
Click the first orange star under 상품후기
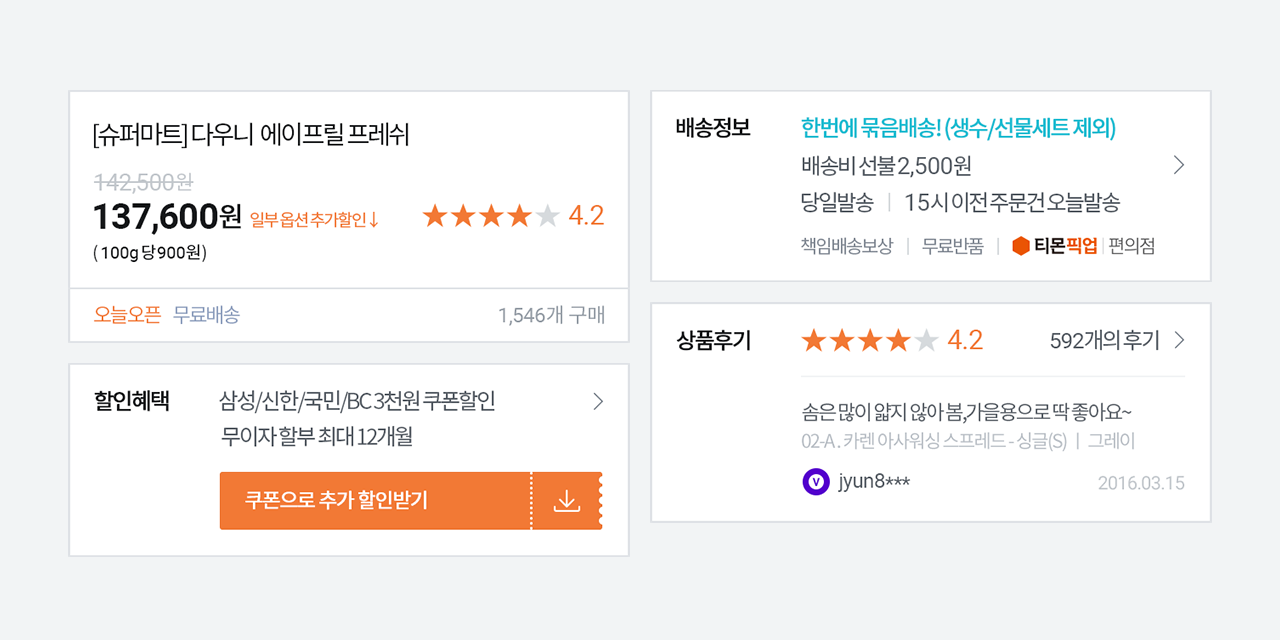click(x=814, y=340)
